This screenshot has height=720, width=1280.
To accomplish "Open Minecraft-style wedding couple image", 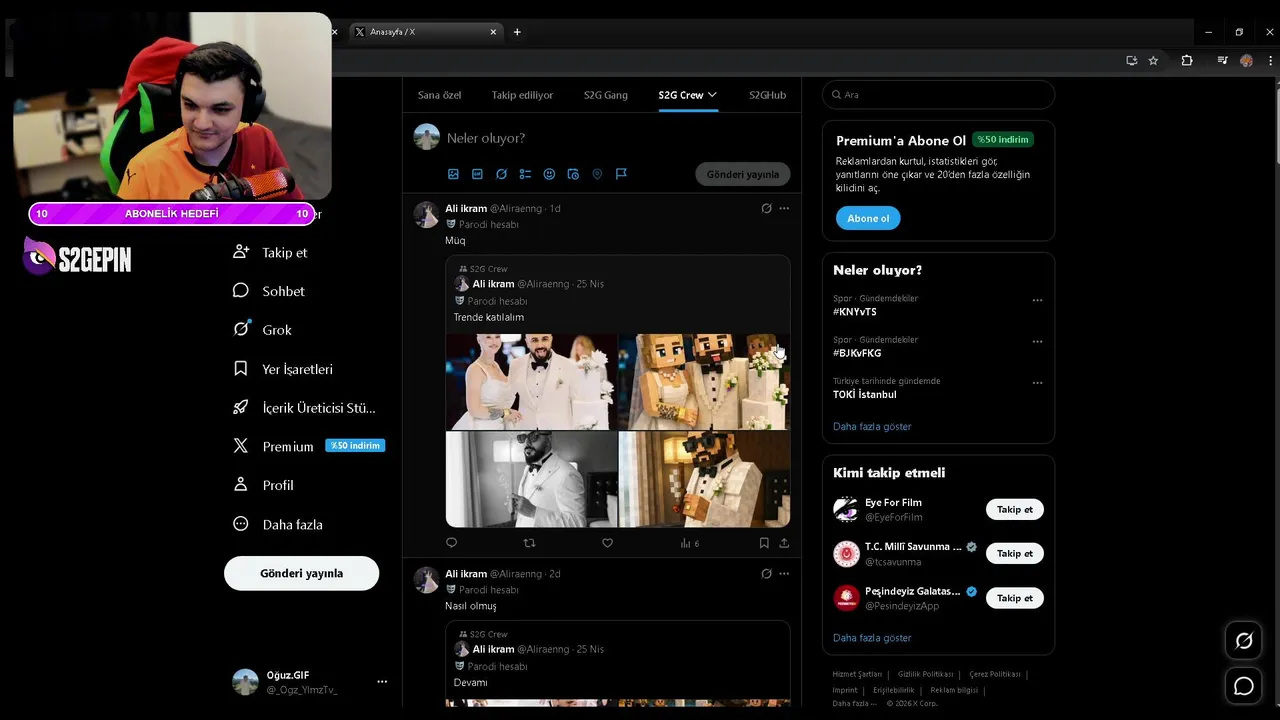I will click(x=704, y=382).
